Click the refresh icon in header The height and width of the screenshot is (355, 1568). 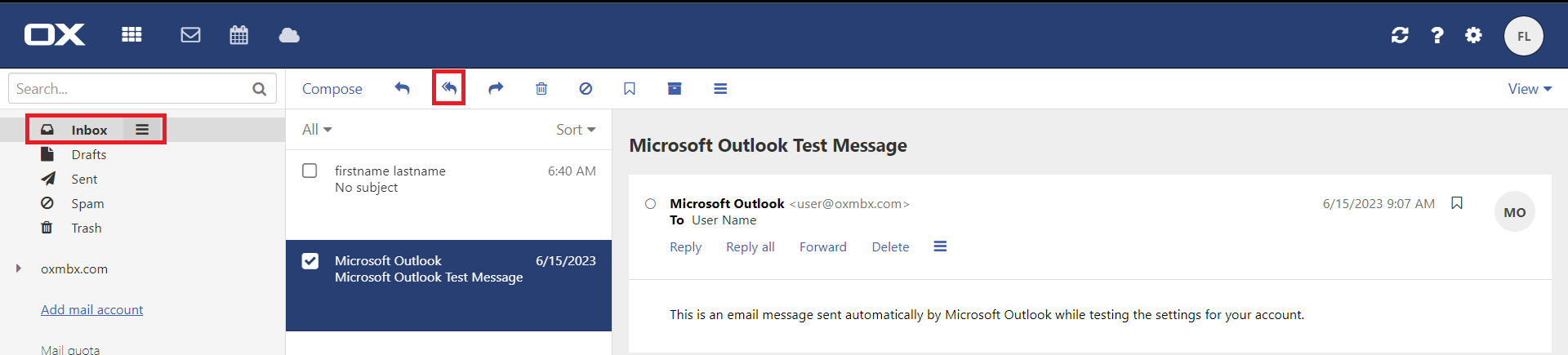pyautogui.click(x=1400, y=35)
